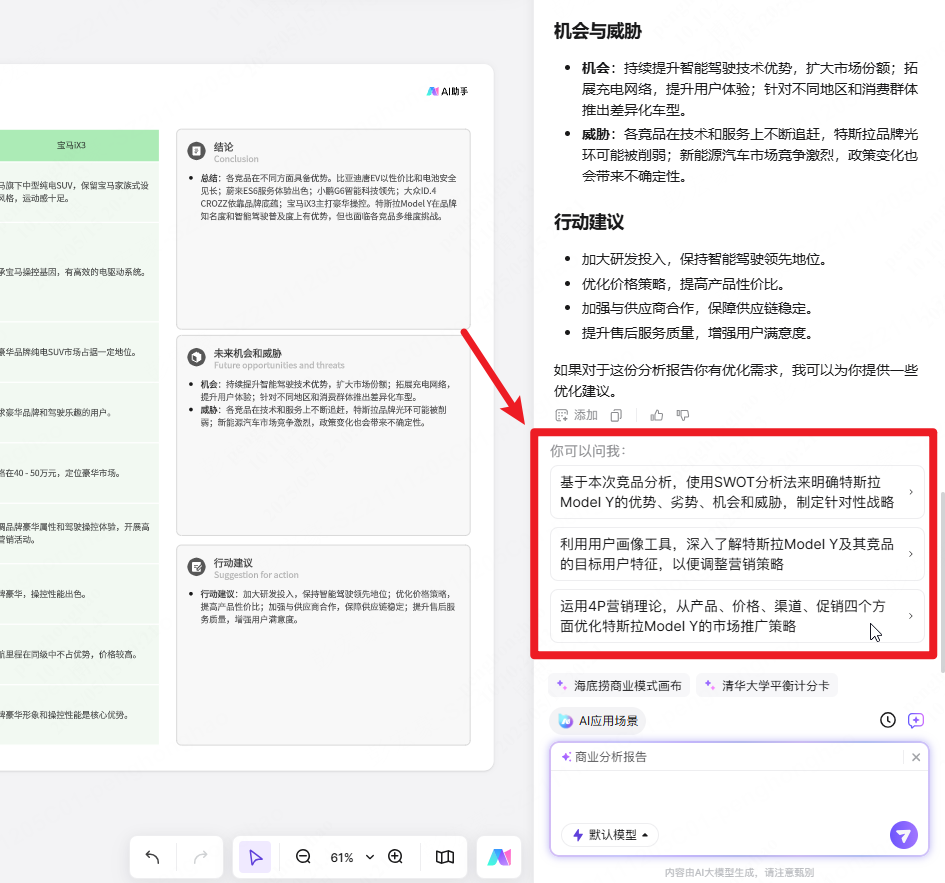Screen dimensions: 945x883
Task: Open chat history with the clock icon
Action: (x=888, y=720)
